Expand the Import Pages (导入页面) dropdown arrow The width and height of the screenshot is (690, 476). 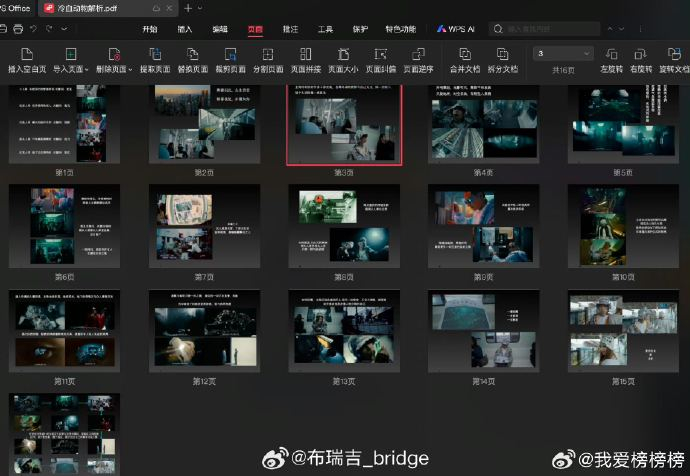coord(87,70)
